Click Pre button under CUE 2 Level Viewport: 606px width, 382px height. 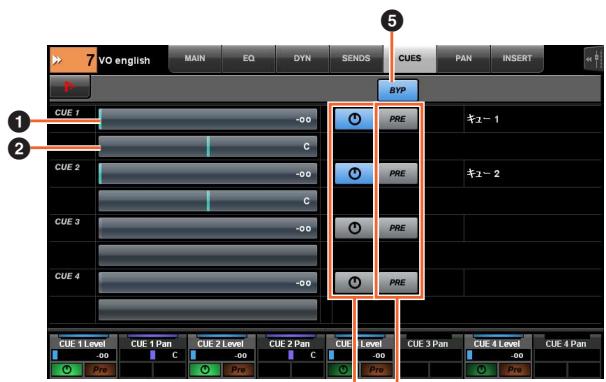(x=238, y=370)
